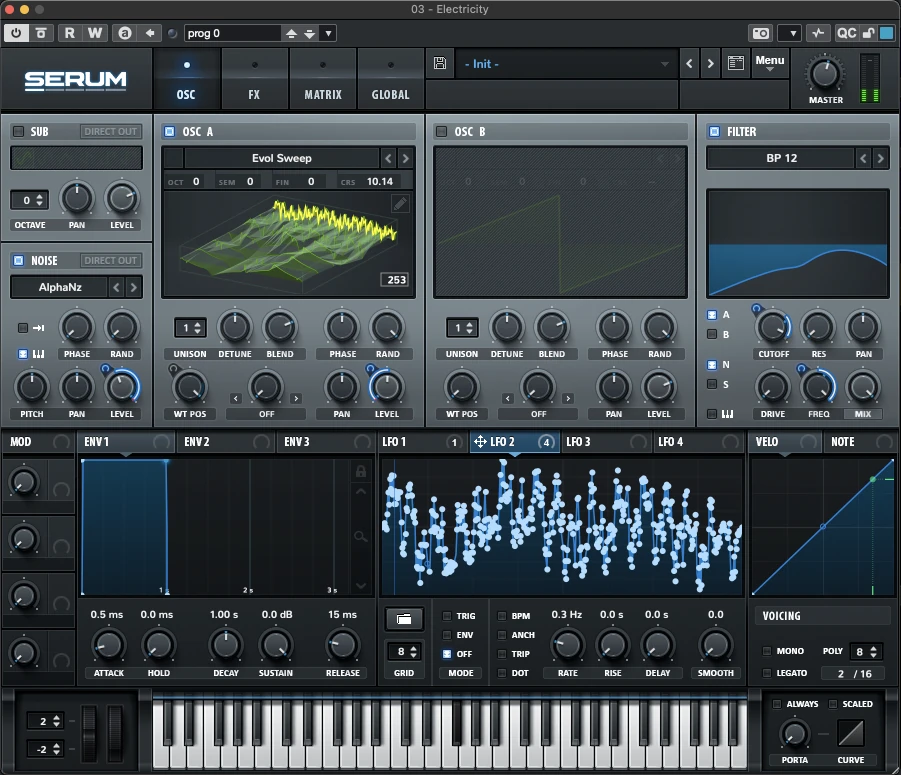Select previous filter type arrow
The height and width of the screenshot is (775, 901).
[x=863, y=158]
